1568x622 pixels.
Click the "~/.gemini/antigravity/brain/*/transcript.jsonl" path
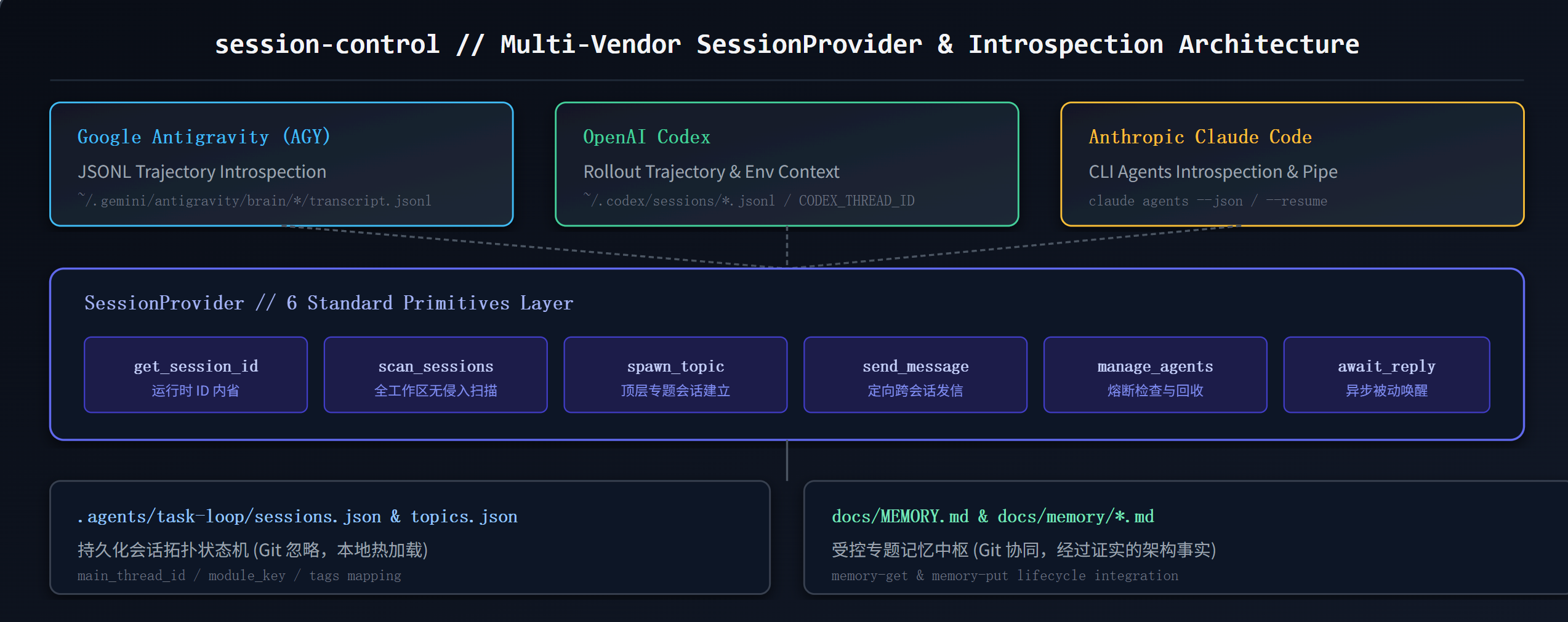tap(254, 201)
